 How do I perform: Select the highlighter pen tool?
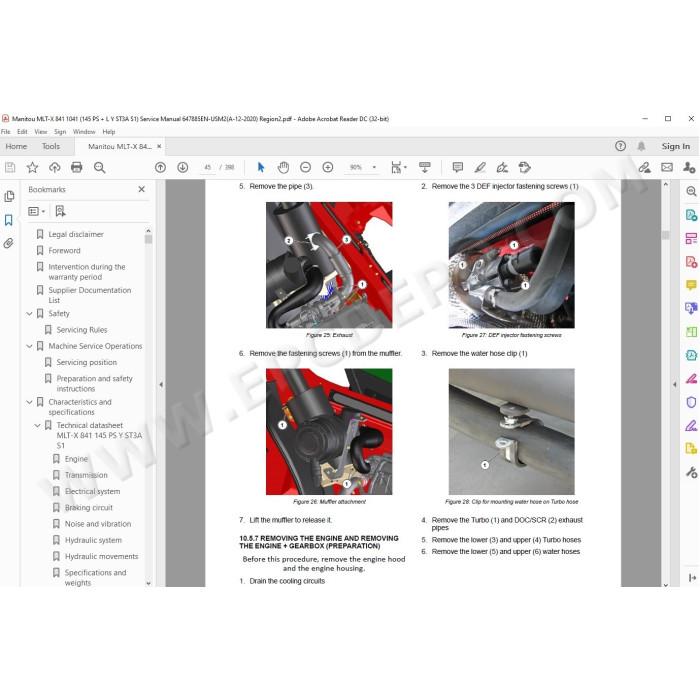480,167
